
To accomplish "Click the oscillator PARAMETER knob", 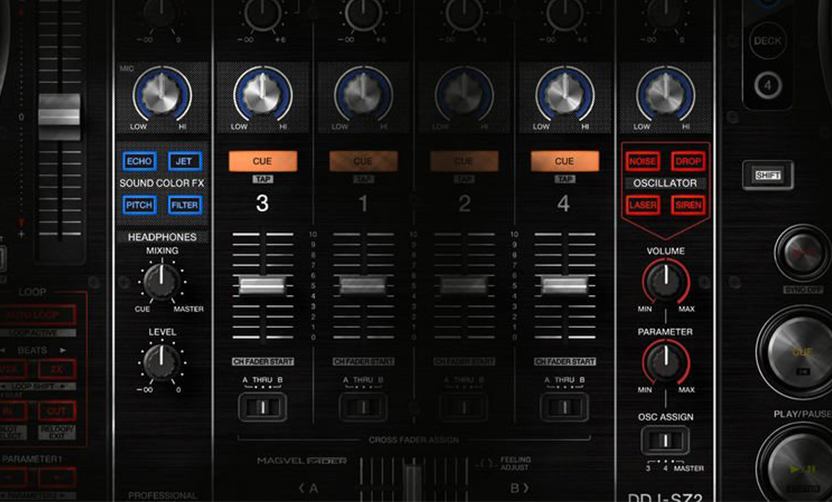I will coord(665,361).
